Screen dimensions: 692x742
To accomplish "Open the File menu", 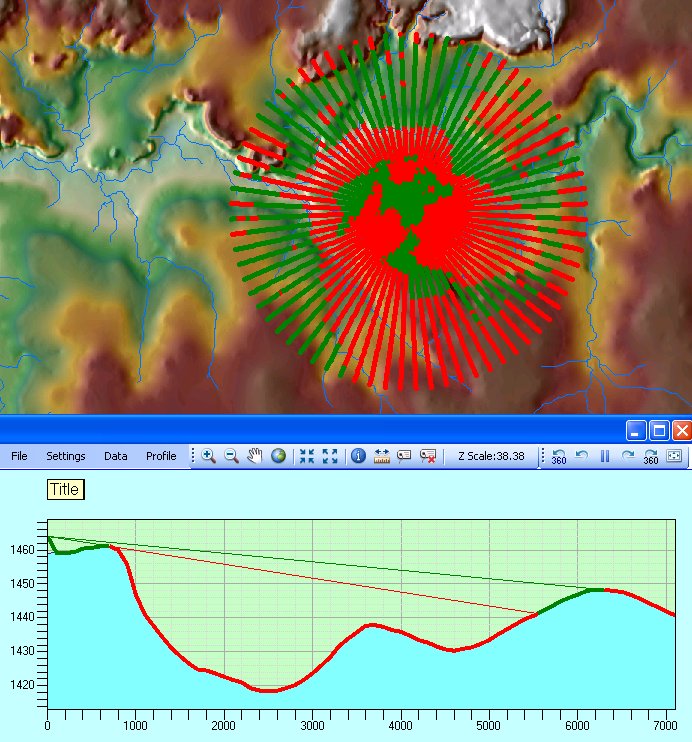I will (x=19, y=456).
